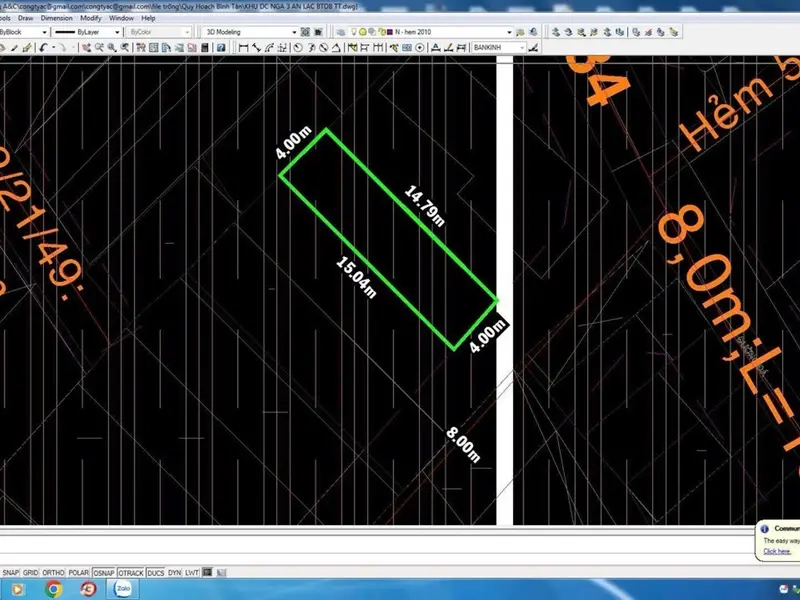Viewport: 800px width, 600px height.
Task: Click the "Click here" notification link
Action: [x=777, y=551]
